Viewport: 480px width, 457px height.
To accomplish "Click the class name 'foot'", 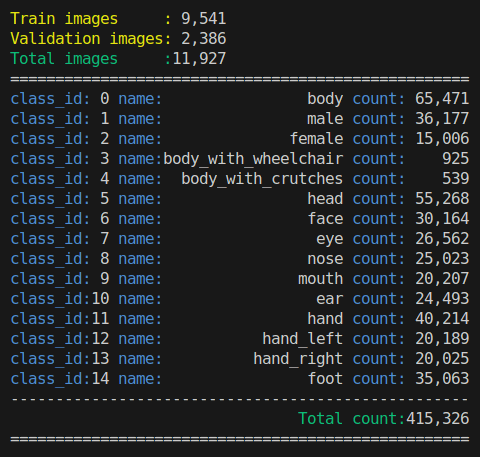I will [325, 379].
